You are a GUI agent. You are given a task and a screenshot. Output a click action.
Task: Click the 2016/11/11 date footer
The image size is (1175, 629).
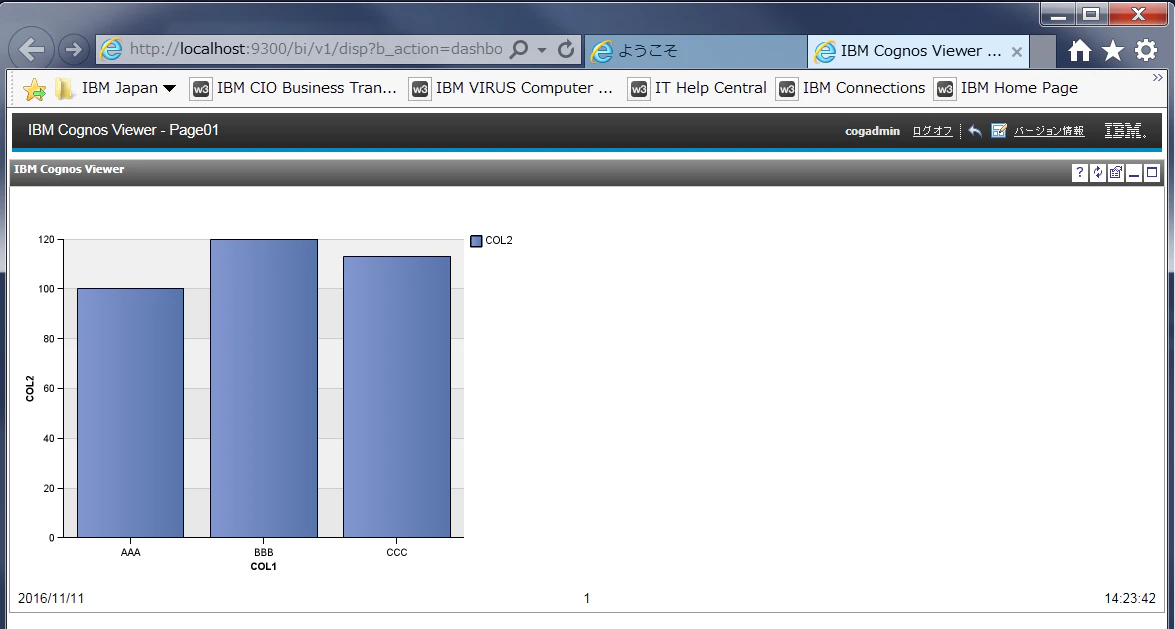pos(51,598)
